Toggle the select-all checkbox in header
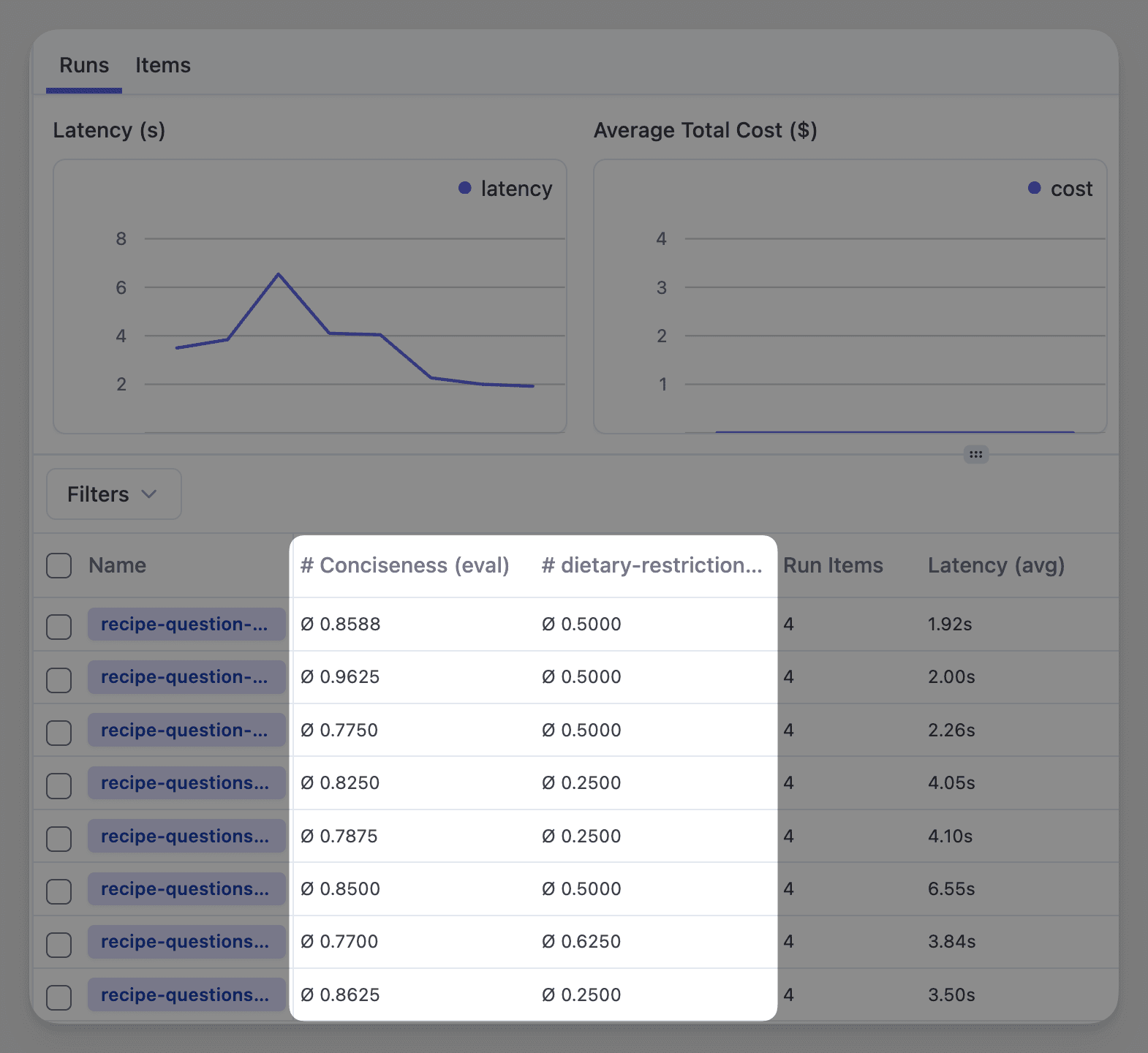The image size is (1148, 1053). (x=58, y=565)
